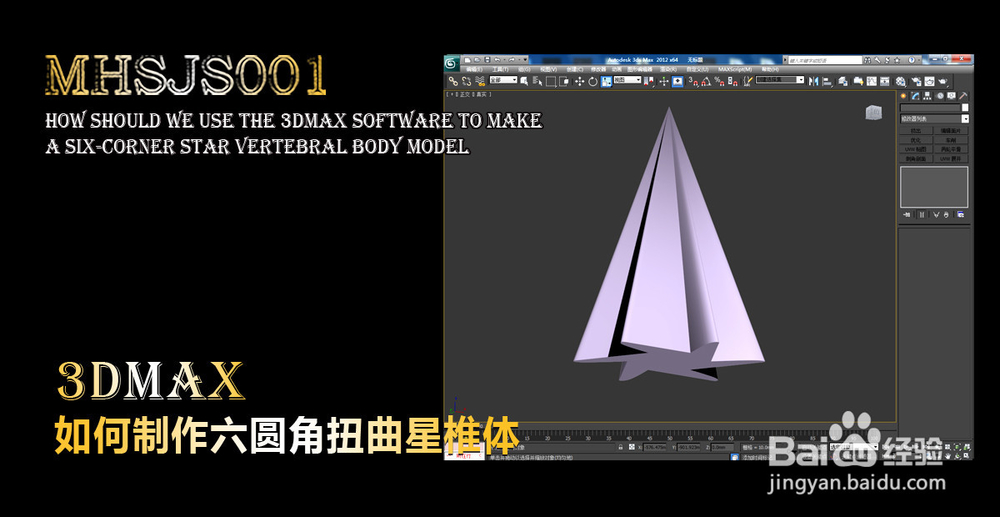Open the 工具 (Tools) menu
The image size is (1000, 517).
(501, 69)
